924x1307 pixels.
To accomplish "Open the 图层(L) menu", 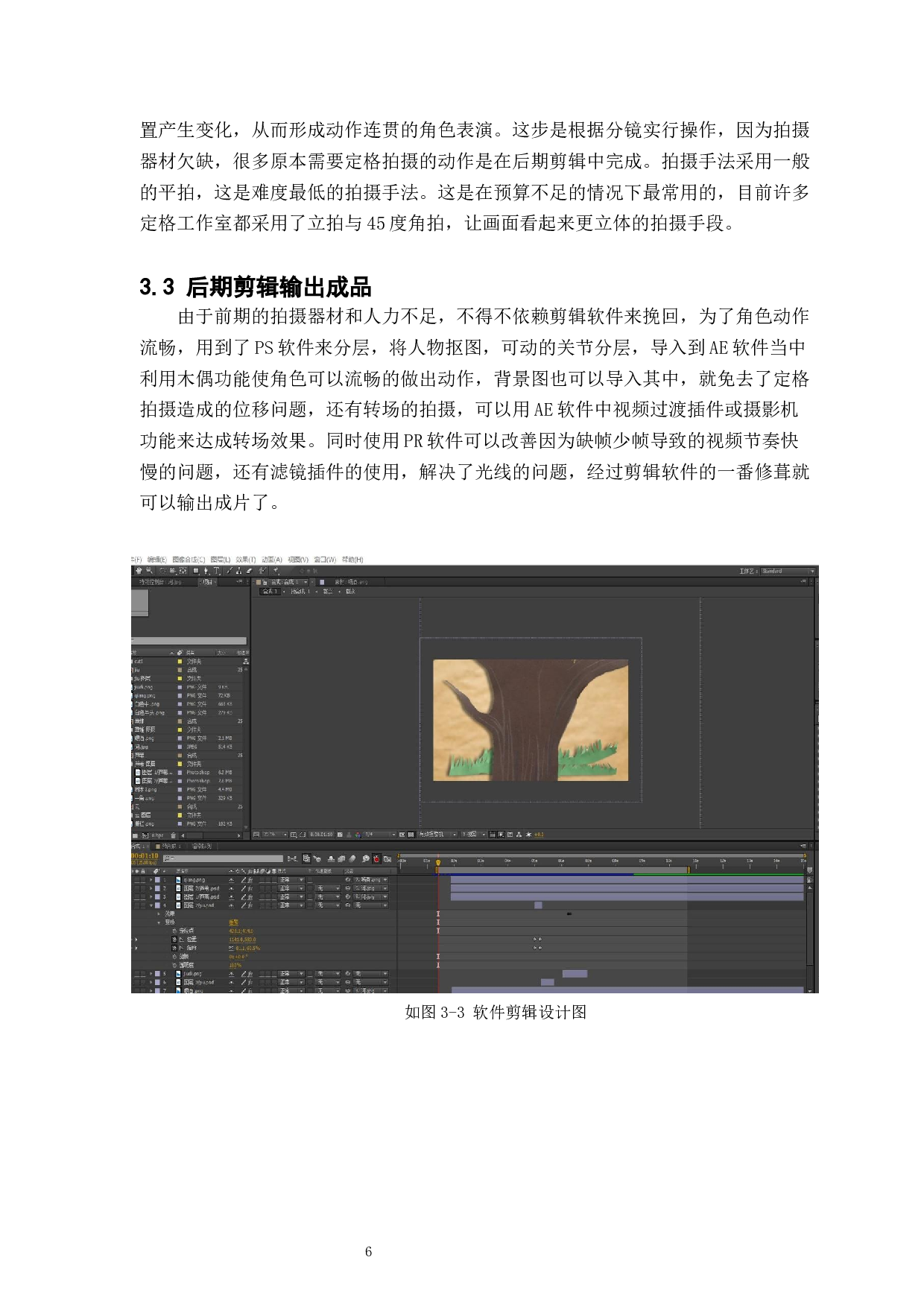I will [x=221, y=560].
